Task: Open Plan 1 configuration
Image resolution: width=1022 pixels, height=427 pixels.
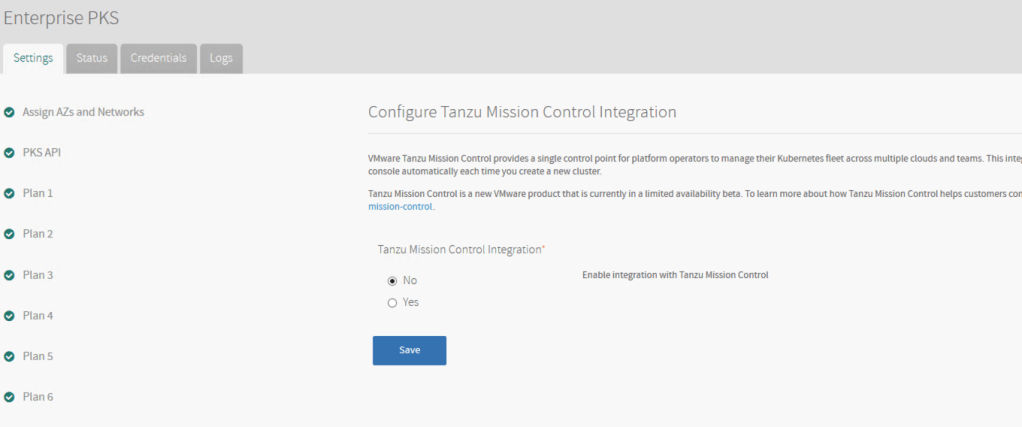Action: click(x=38, y=193)
